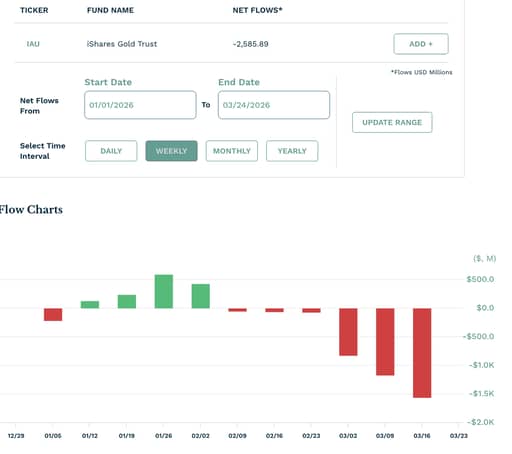The height and width of the screenshot is (454, 512).
Task: Open the IAU ticker link
Action: point(33,44)
